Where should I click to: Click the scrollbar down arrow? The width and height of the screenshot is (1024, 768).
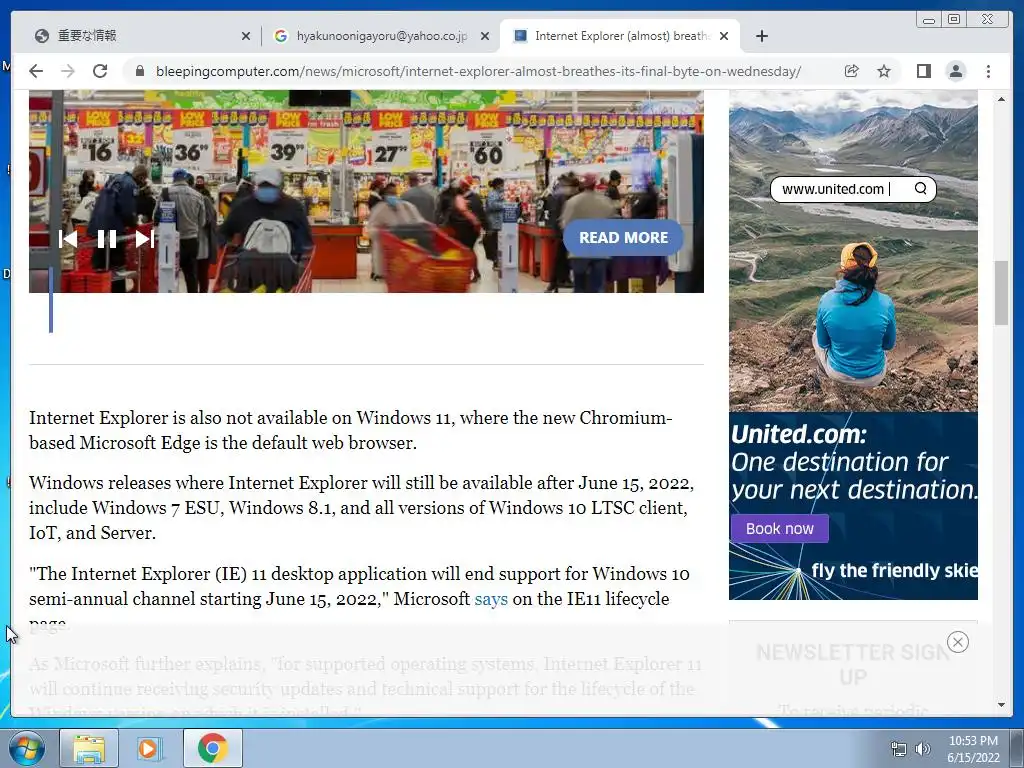tap(1001, 705)
